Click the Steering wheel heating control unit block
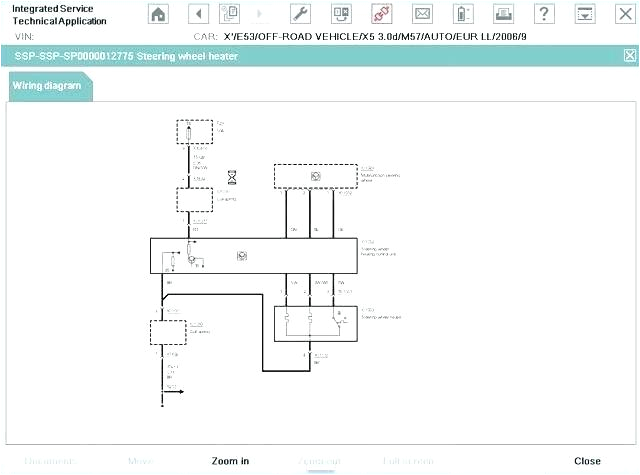 click(255, 256)
